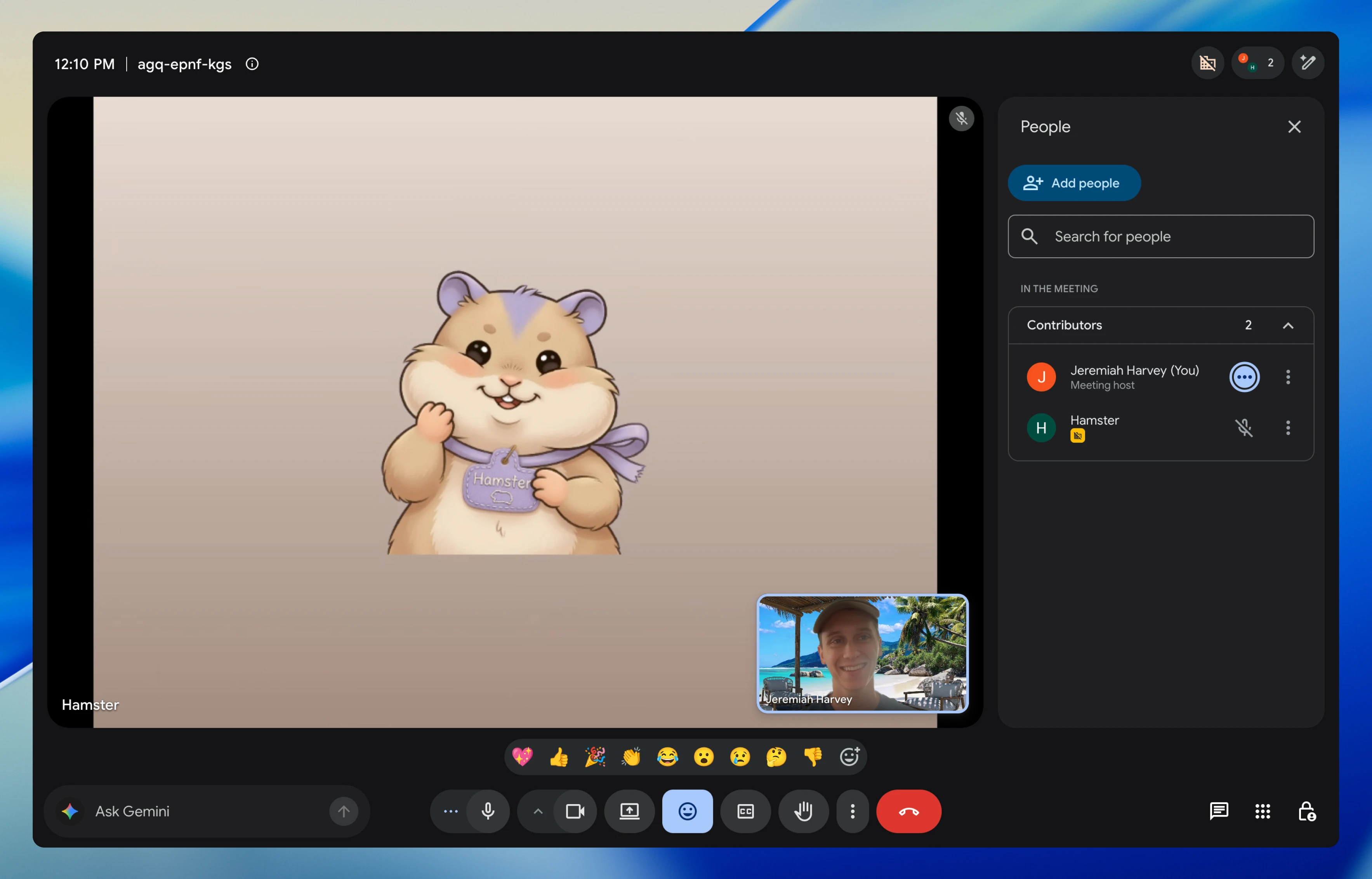Image resolution: width=1372 pixels, height=879 pixels.
Task: Click Hamster's muted microphone icon
Action: [x=1244, y=428]
